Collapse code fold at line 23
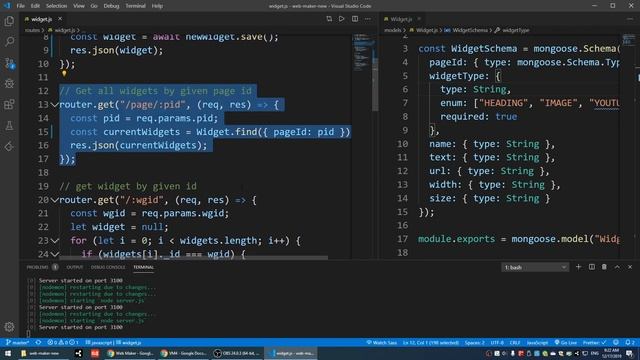This screenshot has height=360, width=640. coord(55,241)
